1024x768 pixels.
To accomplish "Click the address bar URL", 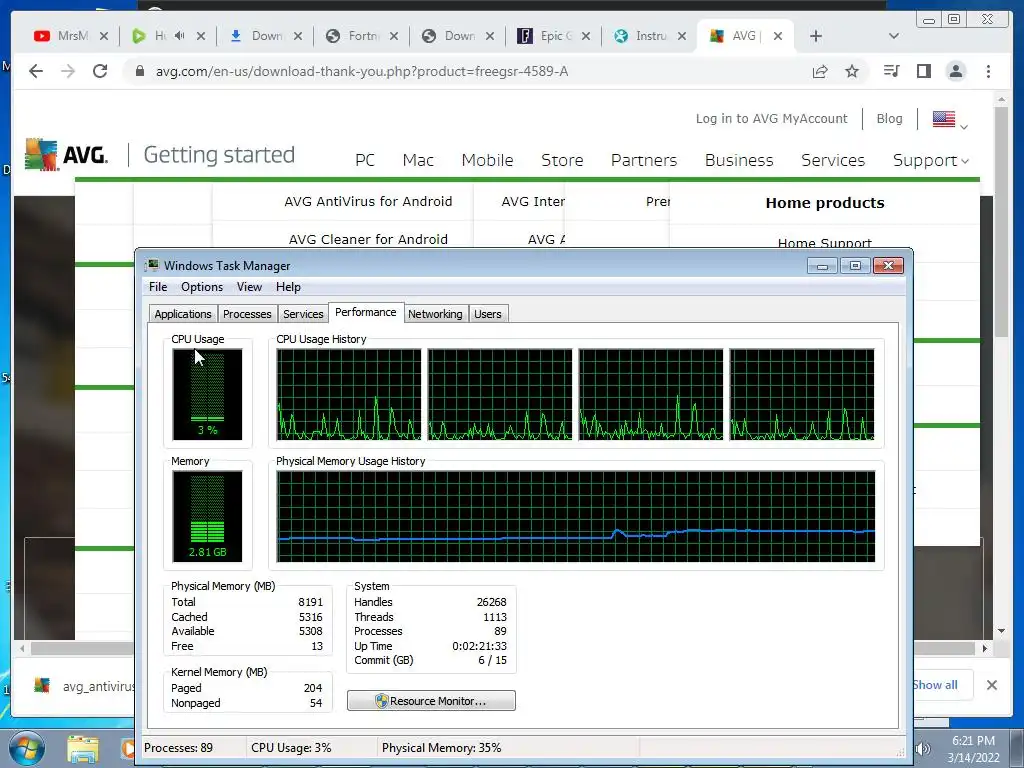I will 362,71.
